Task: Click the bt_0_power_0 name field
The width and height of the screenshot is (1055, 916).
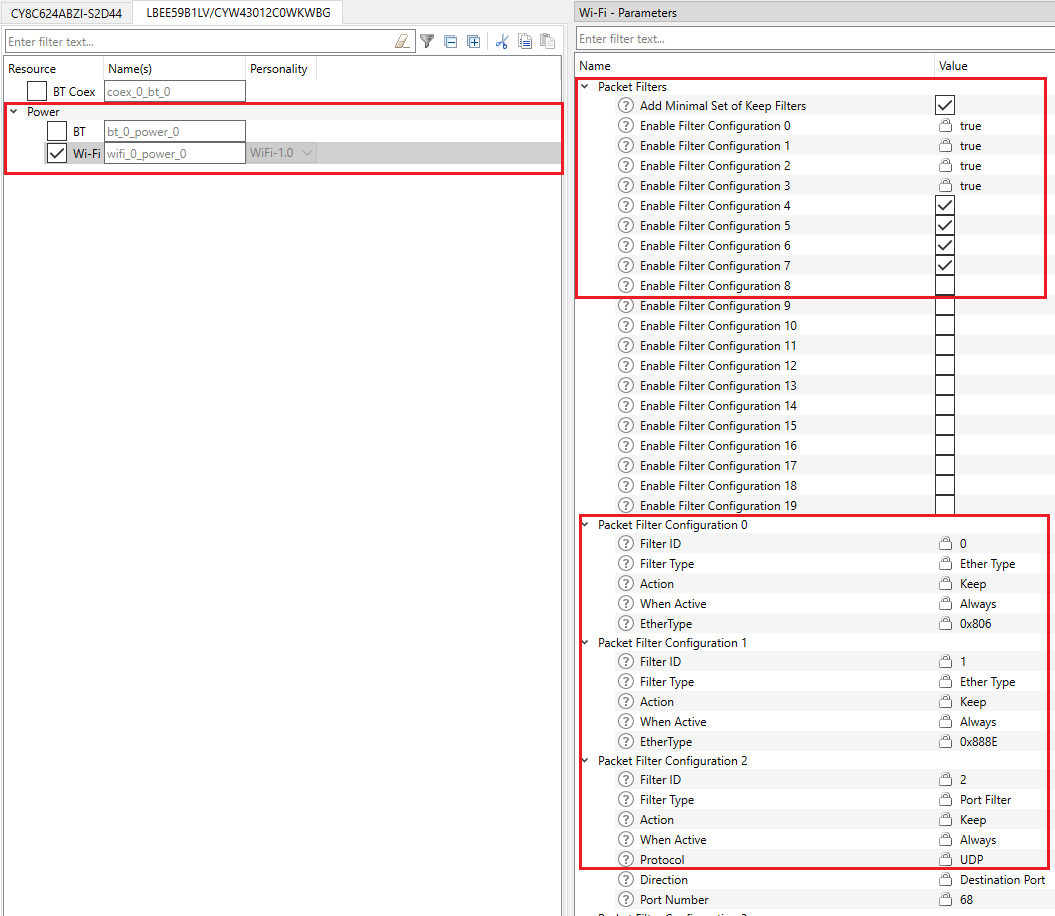Action: pyautogui.click(x=175, y=132)
